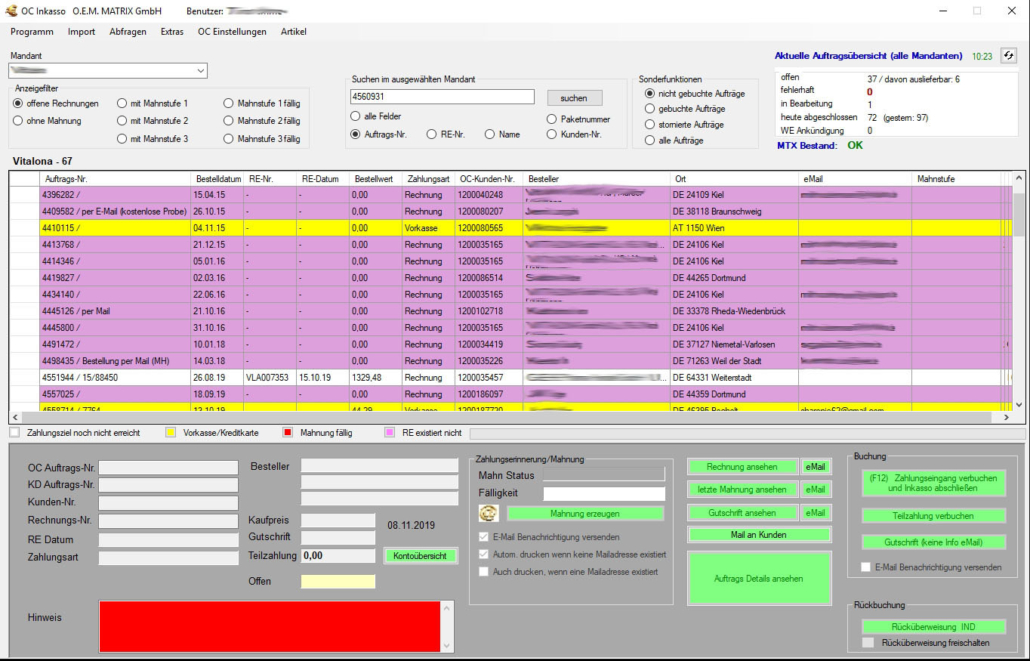This screenshot has height=661, width=1030.
Task: Click the yellow Vorkasse/Kreditkarte legend swatch
Action: [x=170, y=433]
